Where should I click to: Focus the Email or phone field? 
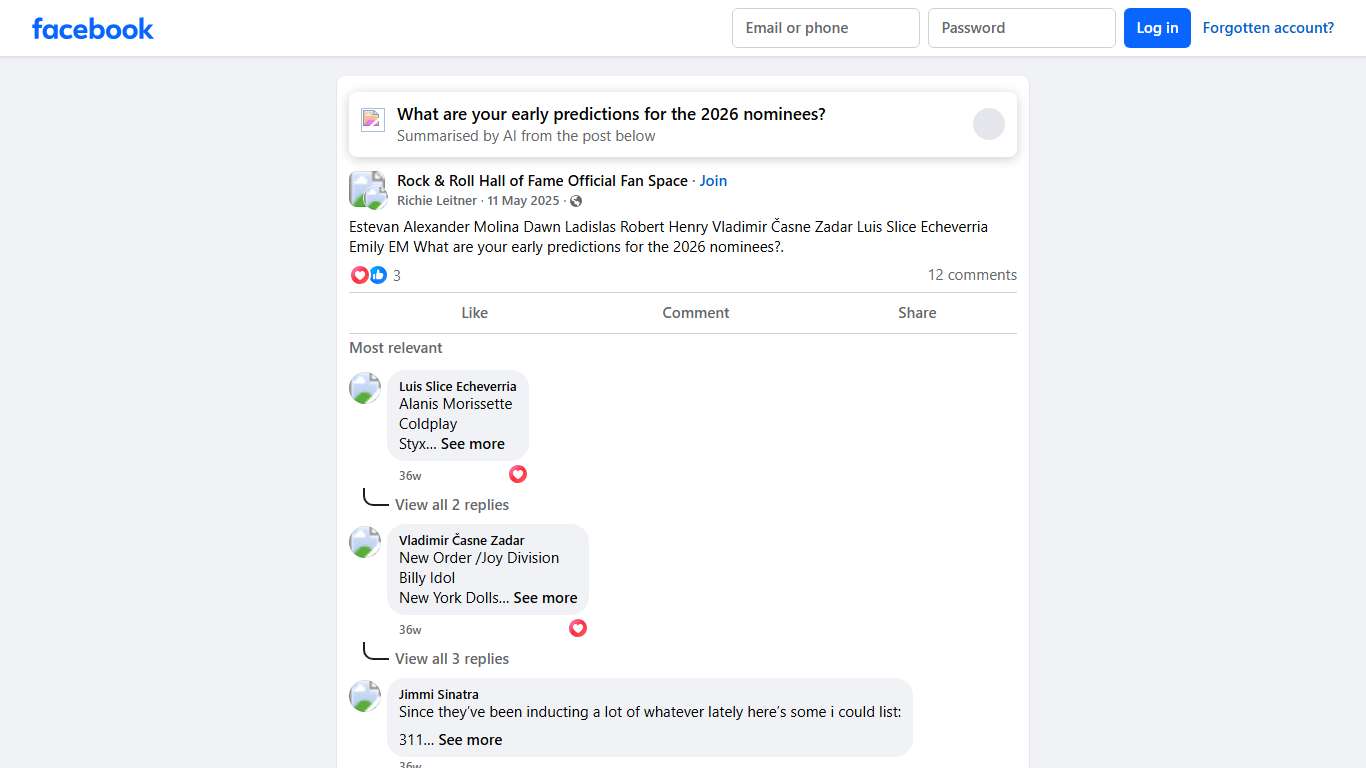(x=825, y=28)
